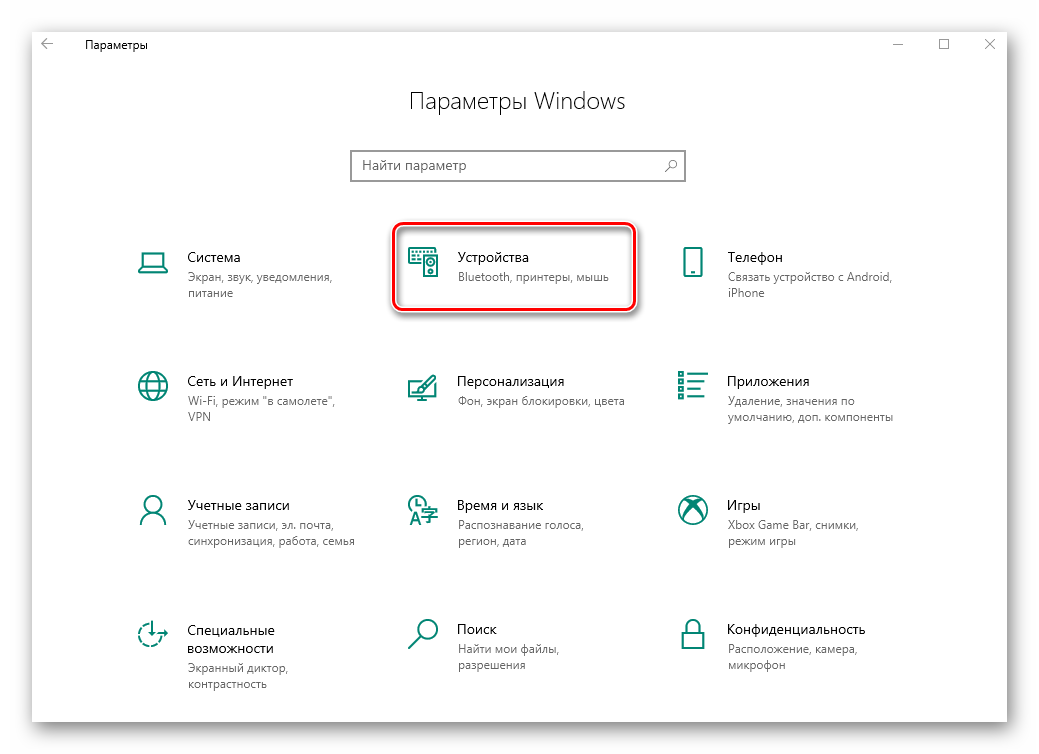Click 'Распознавание голоса, регион, дата' description
Image resolution: width=1039 pixels, height=754 pixels.
coord(520,533)
